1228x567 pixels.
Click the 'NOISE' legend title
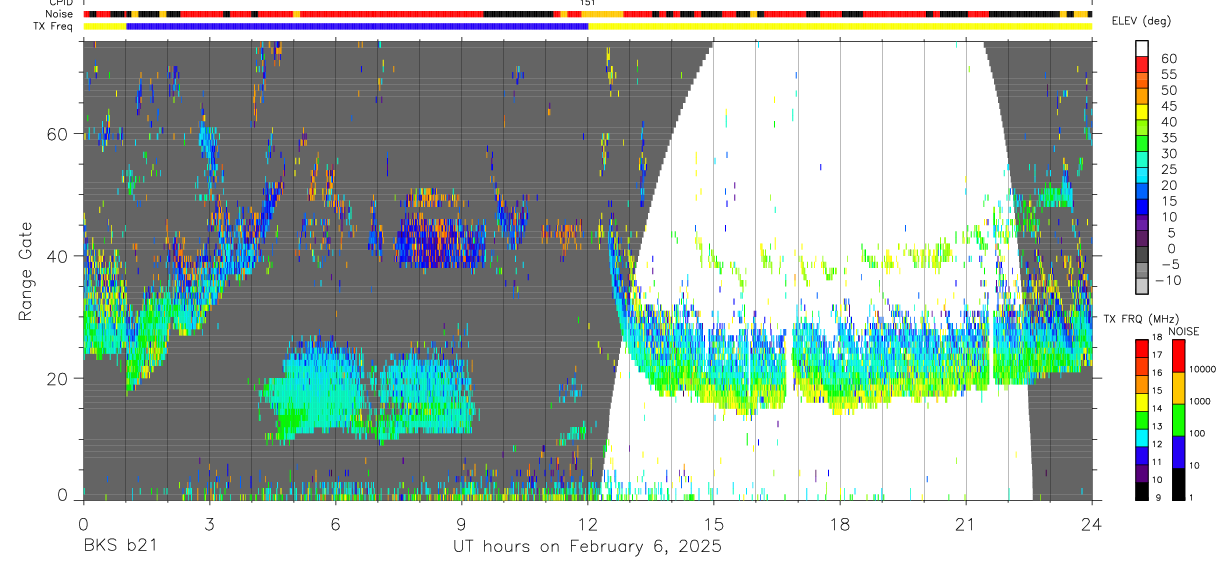[1183, 331]
